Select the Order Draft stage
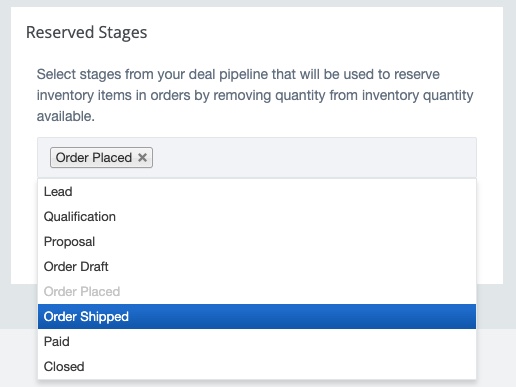Image resolution: width=516 pixels, height=387 pixels. (x=257, y=267)
